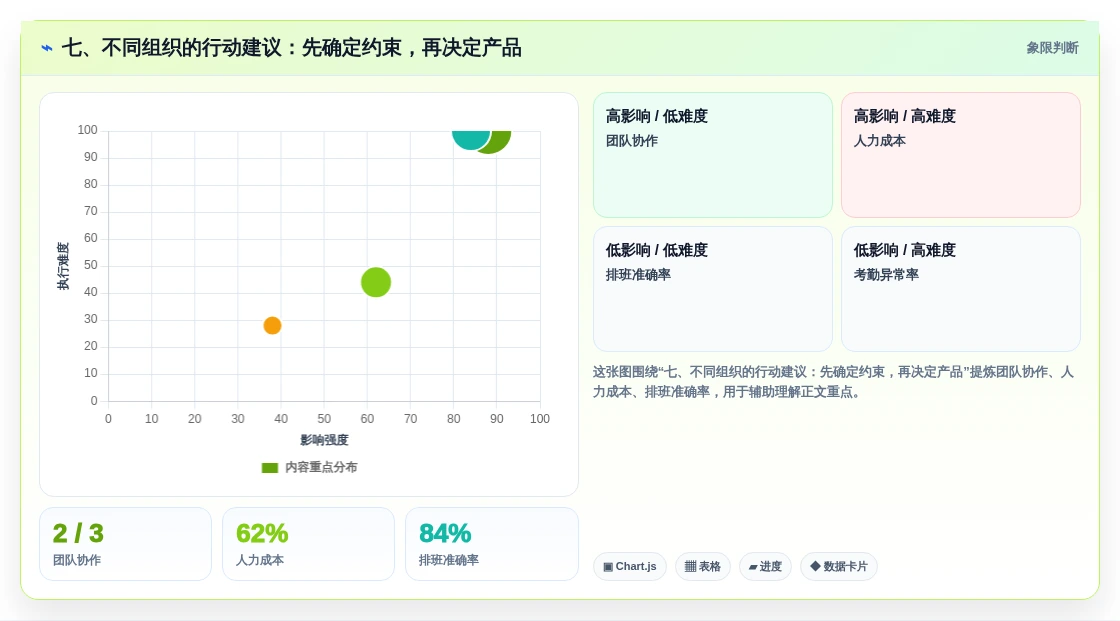Image resolution: width=1120 pixels, height=621 pixels.
Task: Click 人力成本 text in pink quadrant card
Action: 880,141
